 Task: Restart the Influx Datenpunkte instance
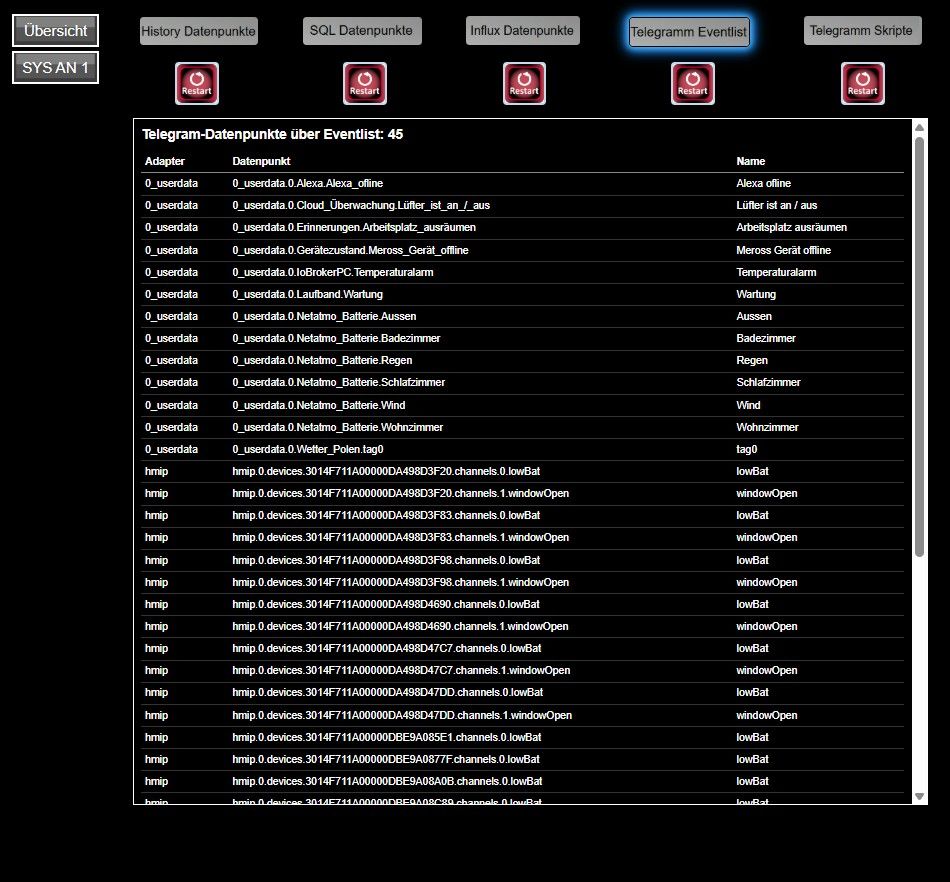pyautogui.click(x=524, y=84)
